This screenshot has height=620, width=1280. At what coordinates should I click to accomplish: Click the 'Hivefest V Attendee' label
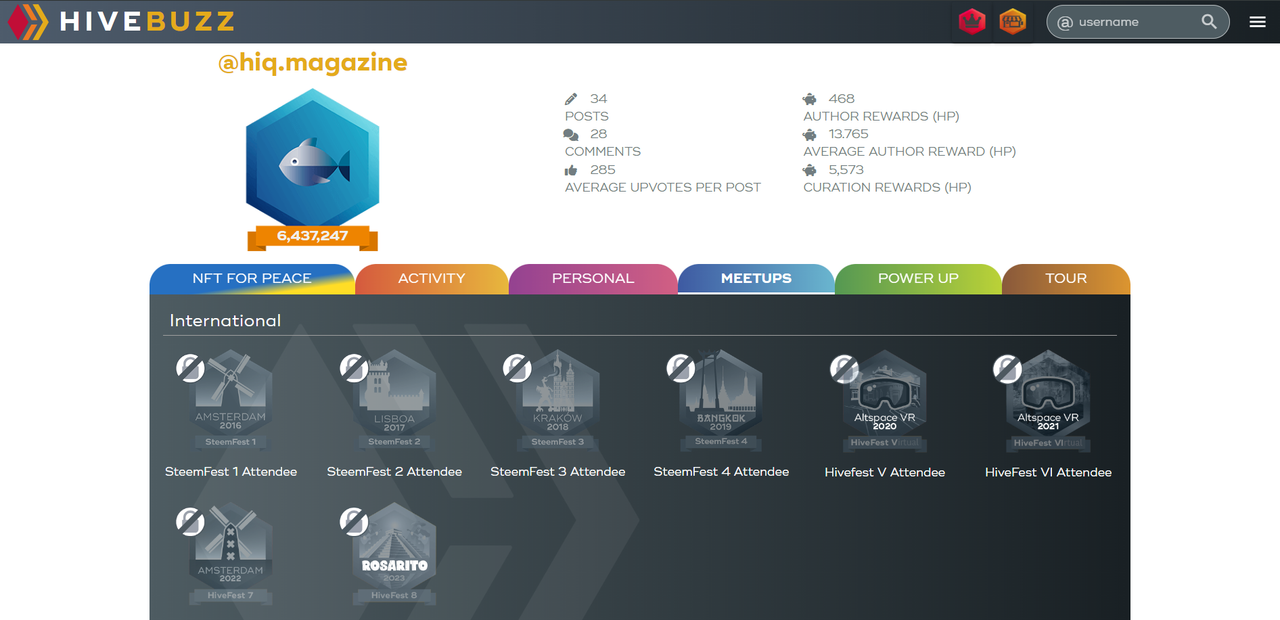tap(885, 472)
